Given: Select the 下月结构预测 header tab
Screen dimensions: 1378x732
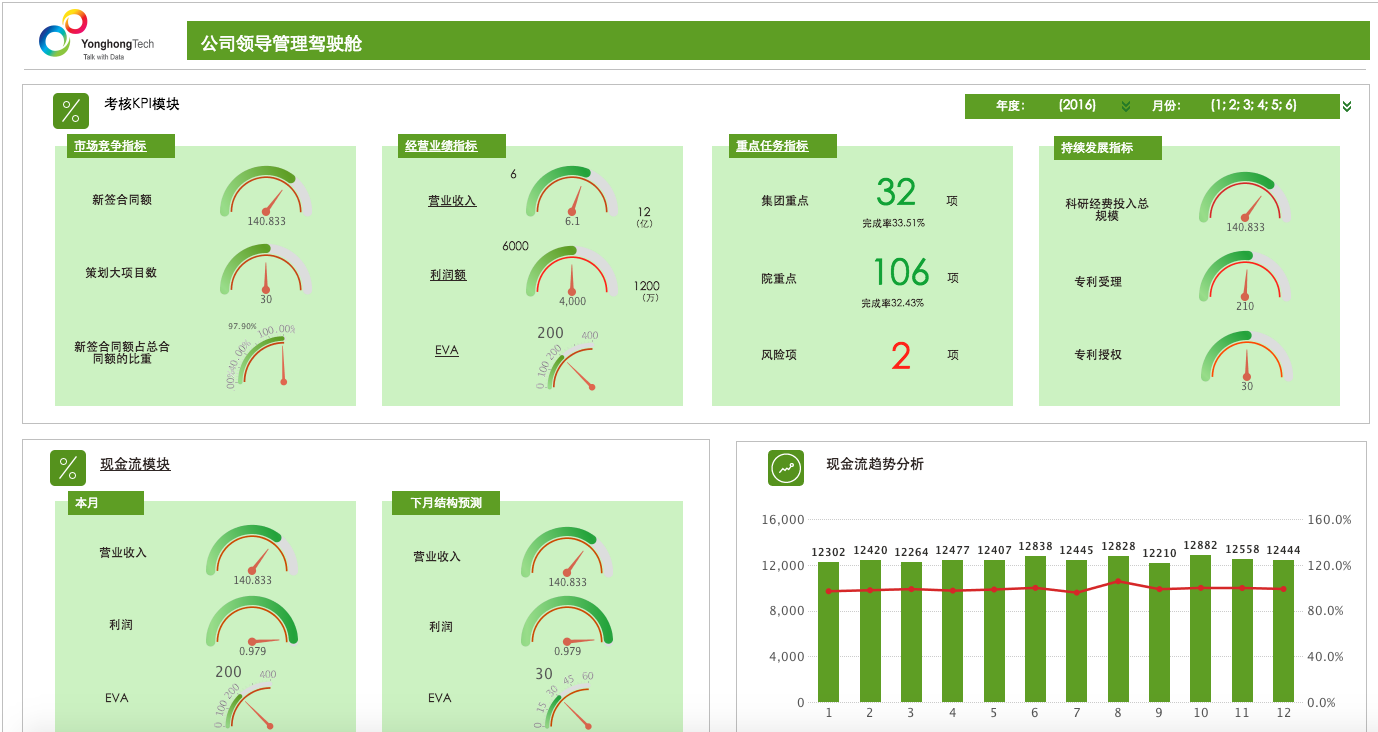Looking at the screenshot, I should tap(446, 503).
